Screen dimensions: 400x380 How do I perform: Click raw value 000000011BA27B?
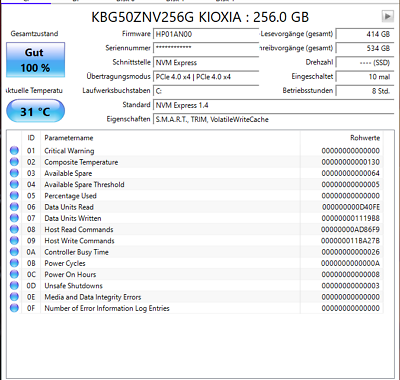coord(351,241)
